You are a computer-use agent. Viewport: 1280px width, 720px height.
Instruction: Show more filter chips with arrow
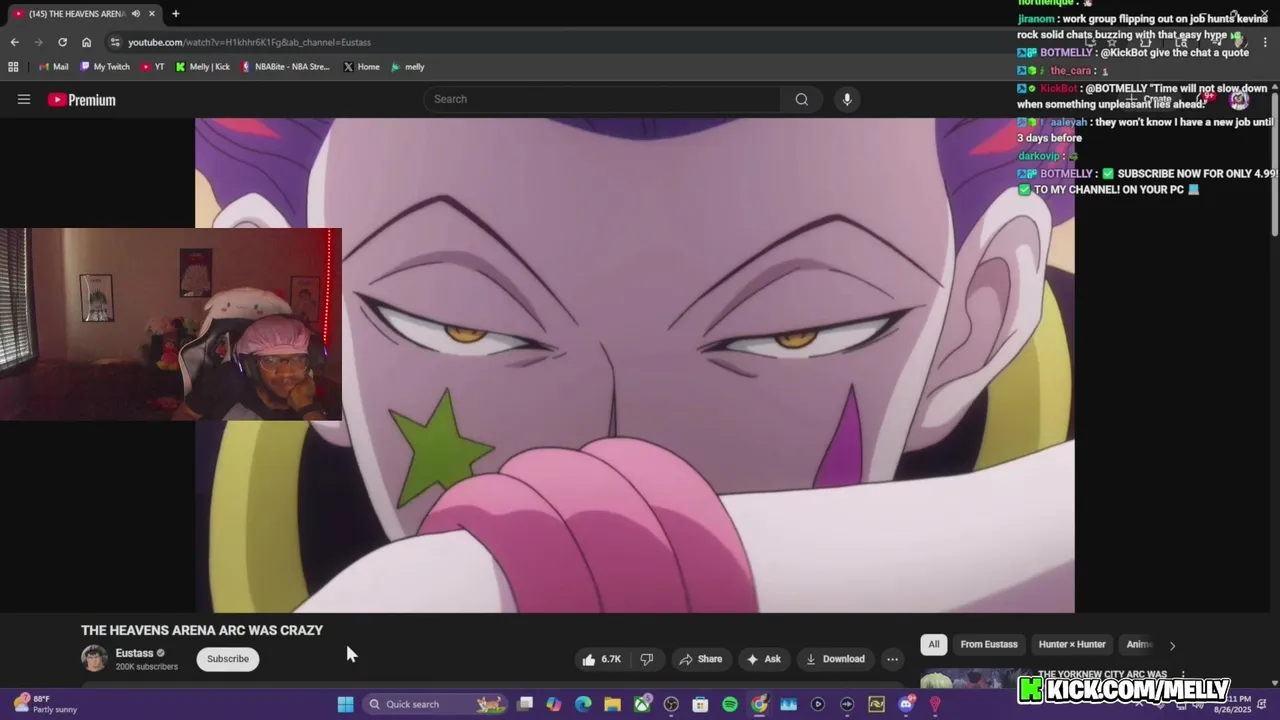point(1172,645)
